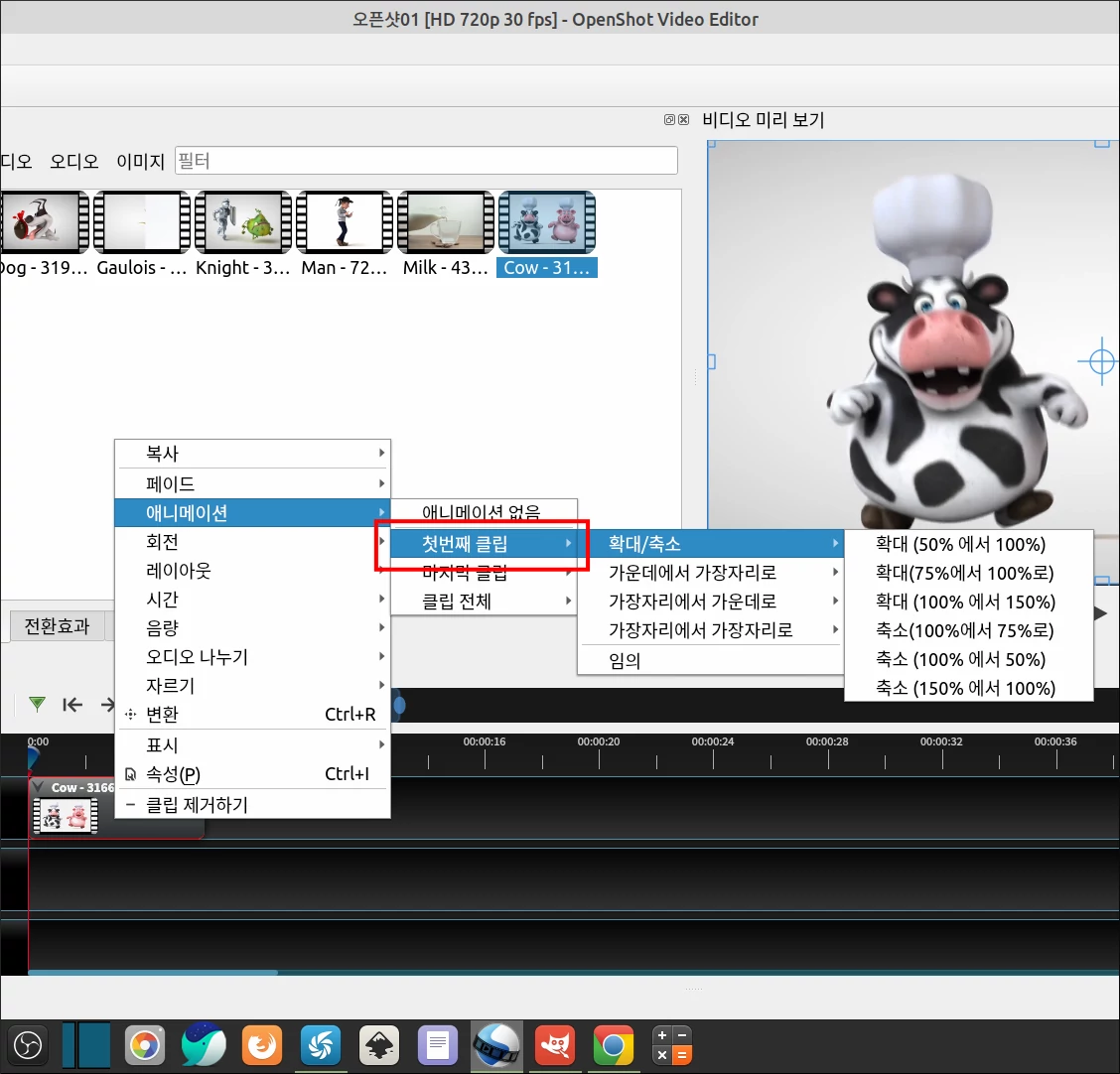The height and width of the screenshot is (1074, 1120).
Task: Choose 확대 (100% 에서 150%)
Action: (x=968, y=602)
